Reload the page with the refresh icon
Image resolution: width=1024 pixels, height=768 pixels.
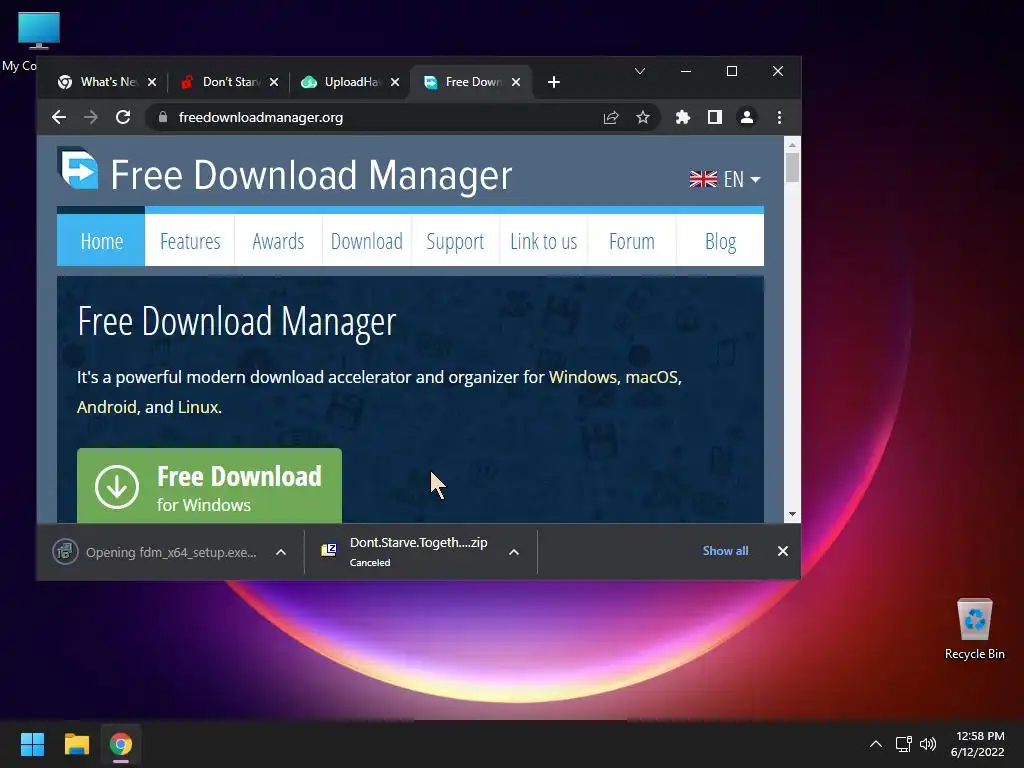[x=123, y=118]
